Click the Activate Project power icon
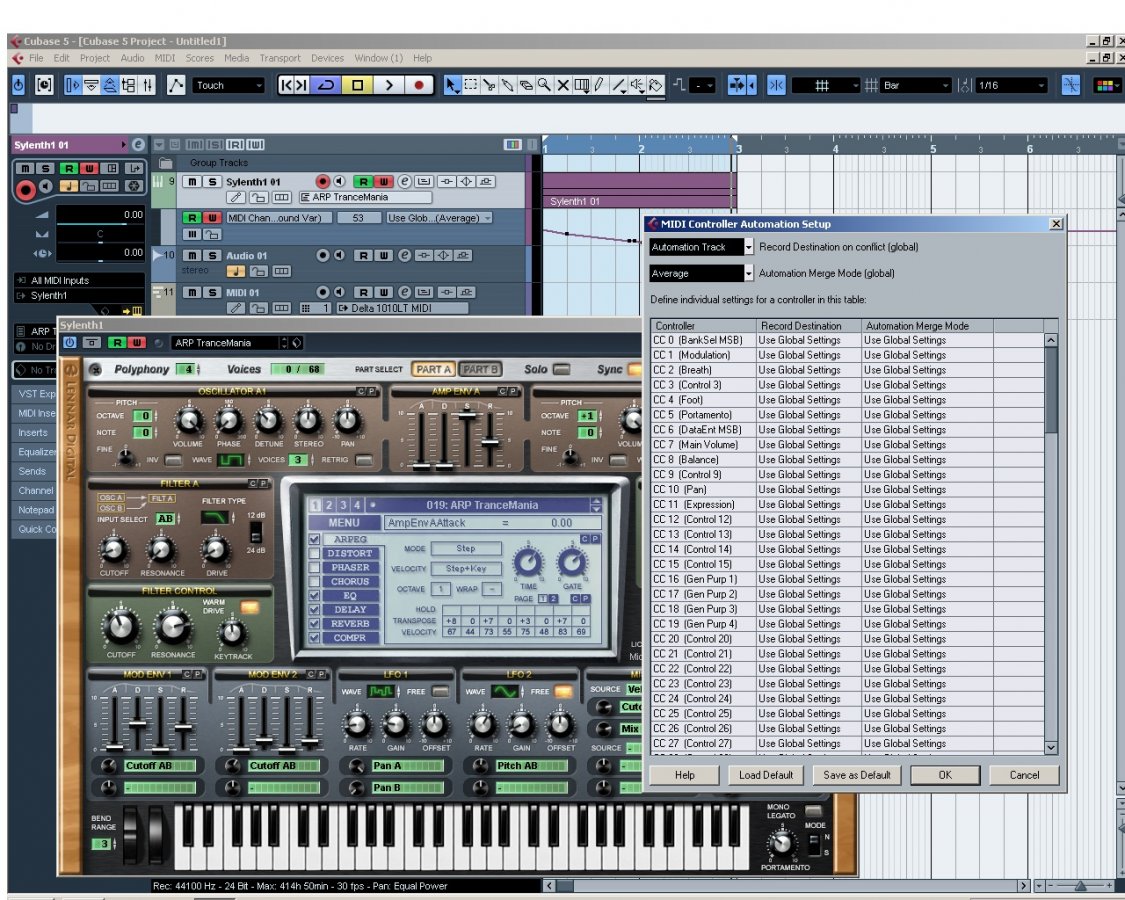1125x900 pixels. [x=19, y=85]
